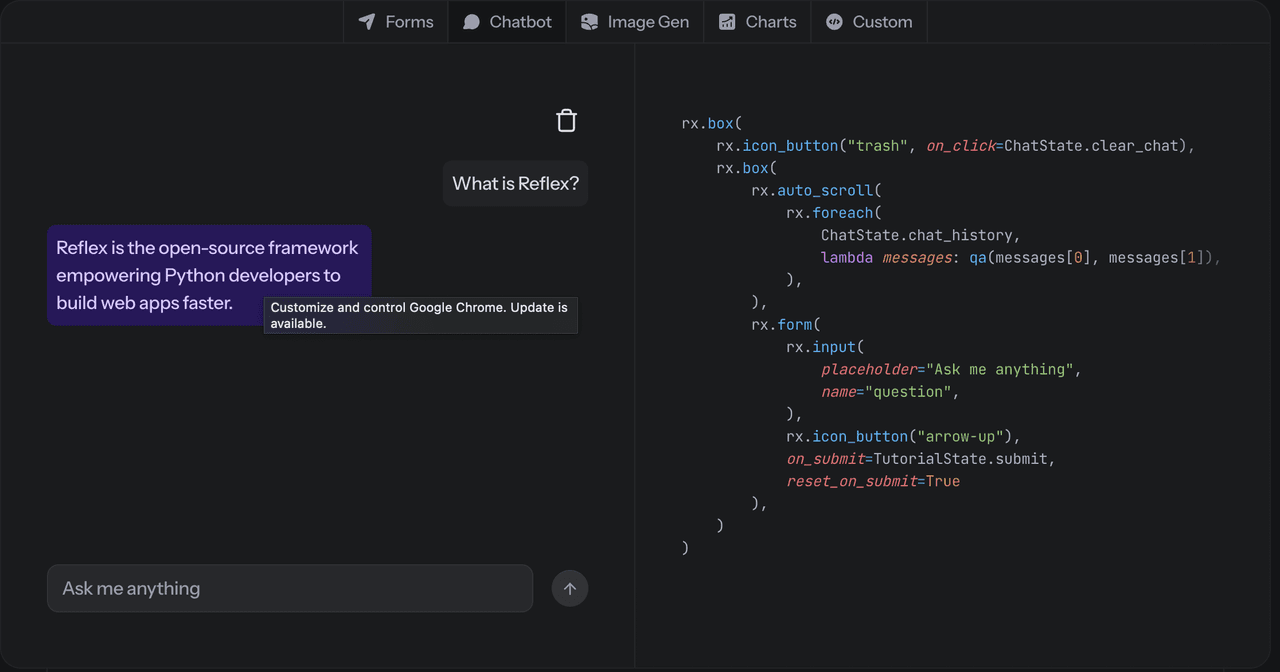1280x672 pixels.
Task: Switch to the Forms tab
Action: click(x=409, y=22)
